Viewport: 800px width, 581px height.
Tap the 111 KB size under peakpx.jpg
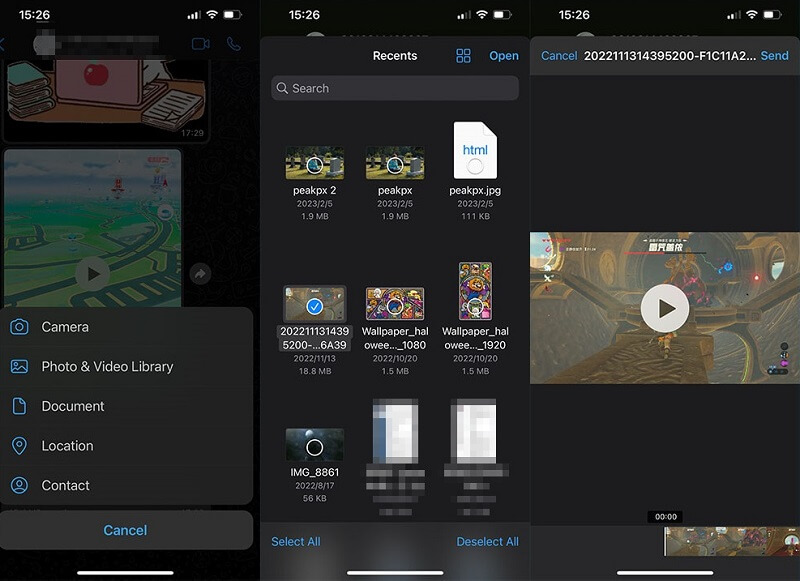475,216
